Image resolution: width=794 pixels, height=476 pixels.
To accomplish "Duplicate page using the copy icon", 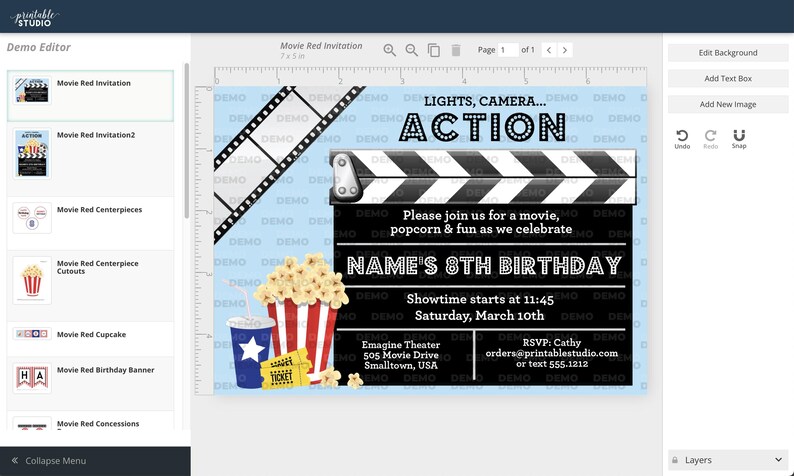I will pos(434,50).
